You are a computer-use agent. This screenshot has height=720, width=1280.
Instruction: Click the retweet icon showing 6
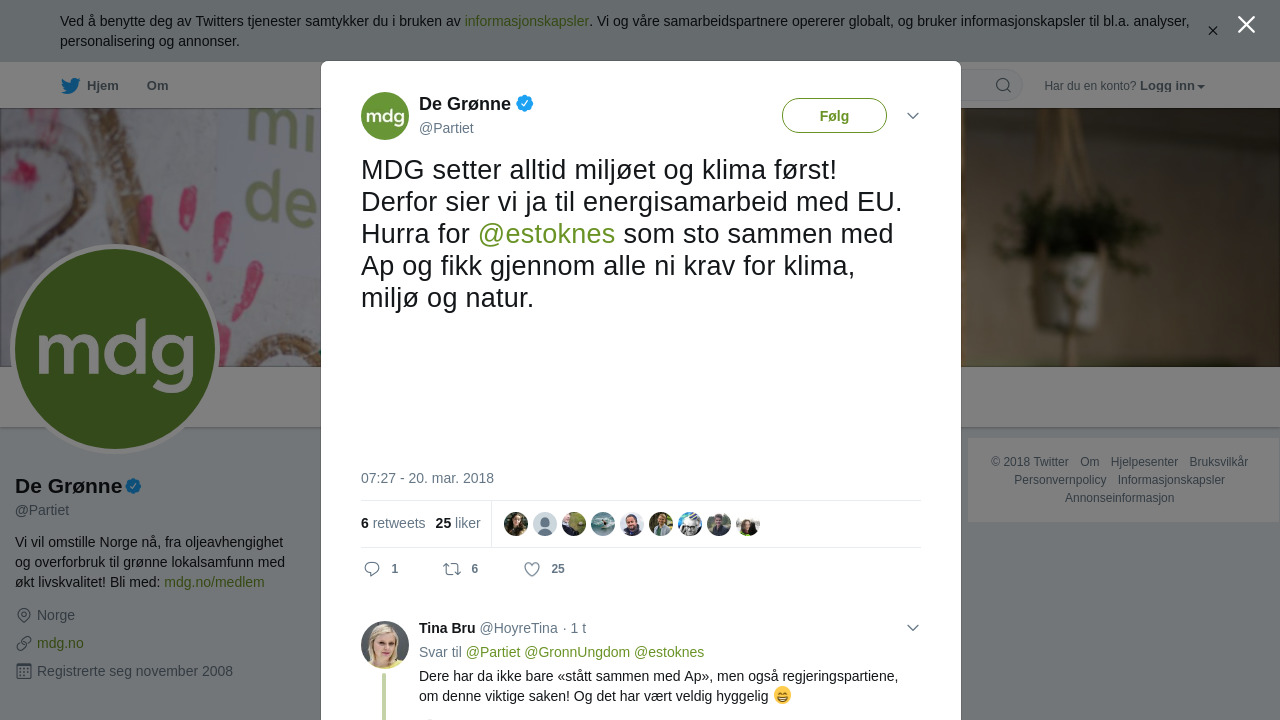click(452, 569)
